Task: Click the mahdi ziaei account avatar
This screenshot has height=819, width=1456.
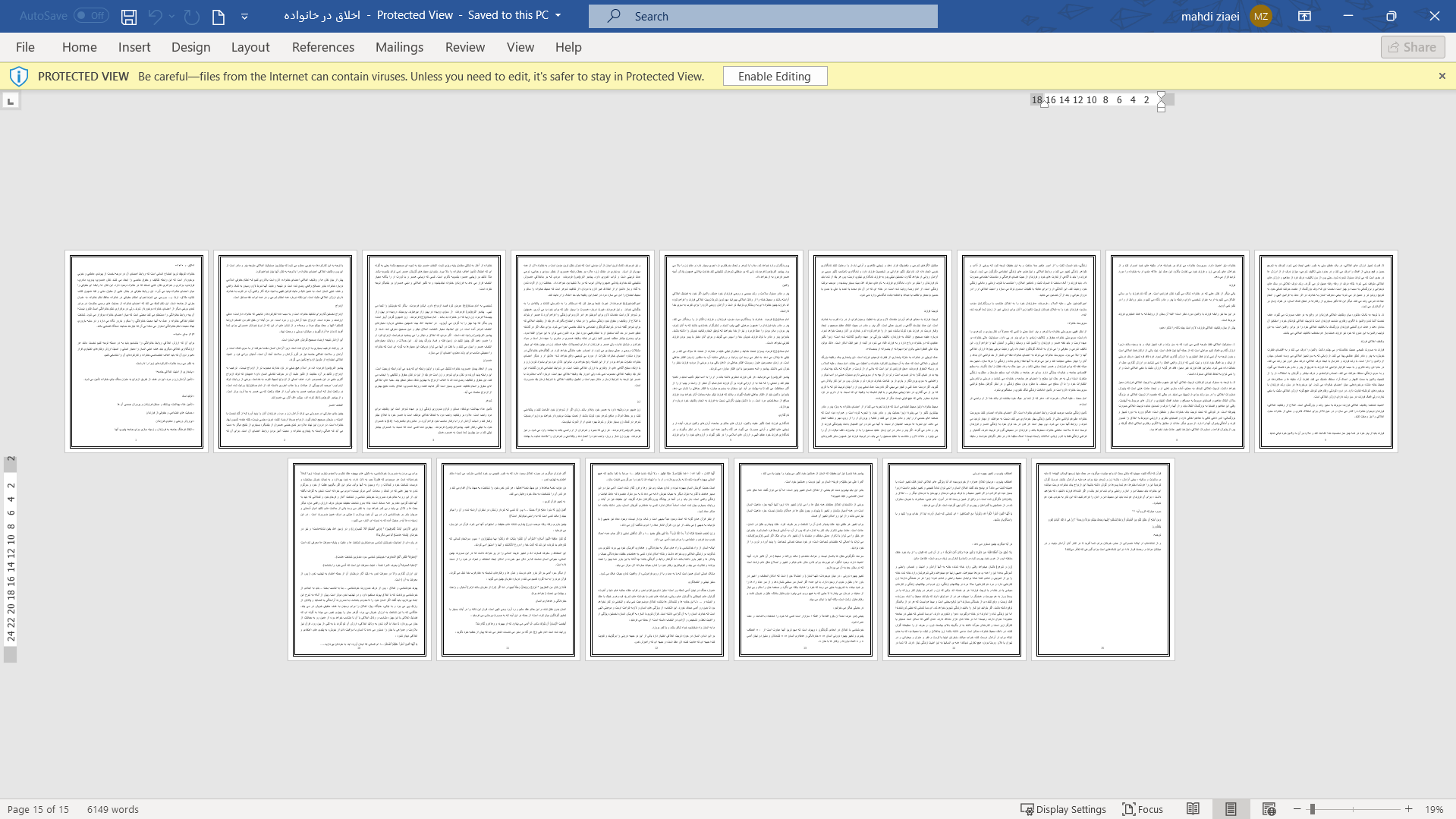Action: [x=1260, y=16]
